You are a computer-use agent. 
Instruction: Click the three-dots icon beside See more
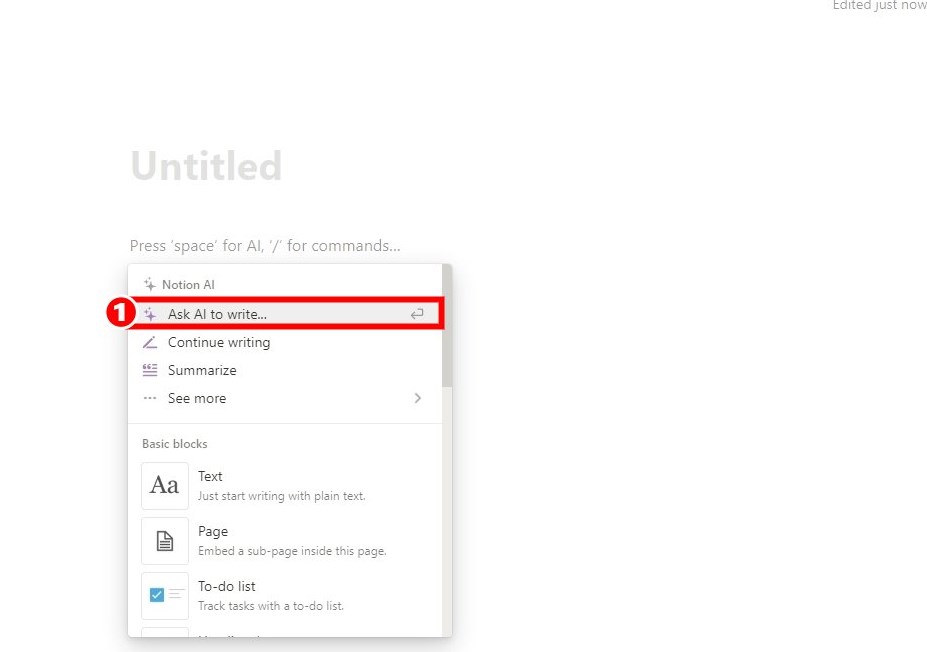[x=150, y=398]
